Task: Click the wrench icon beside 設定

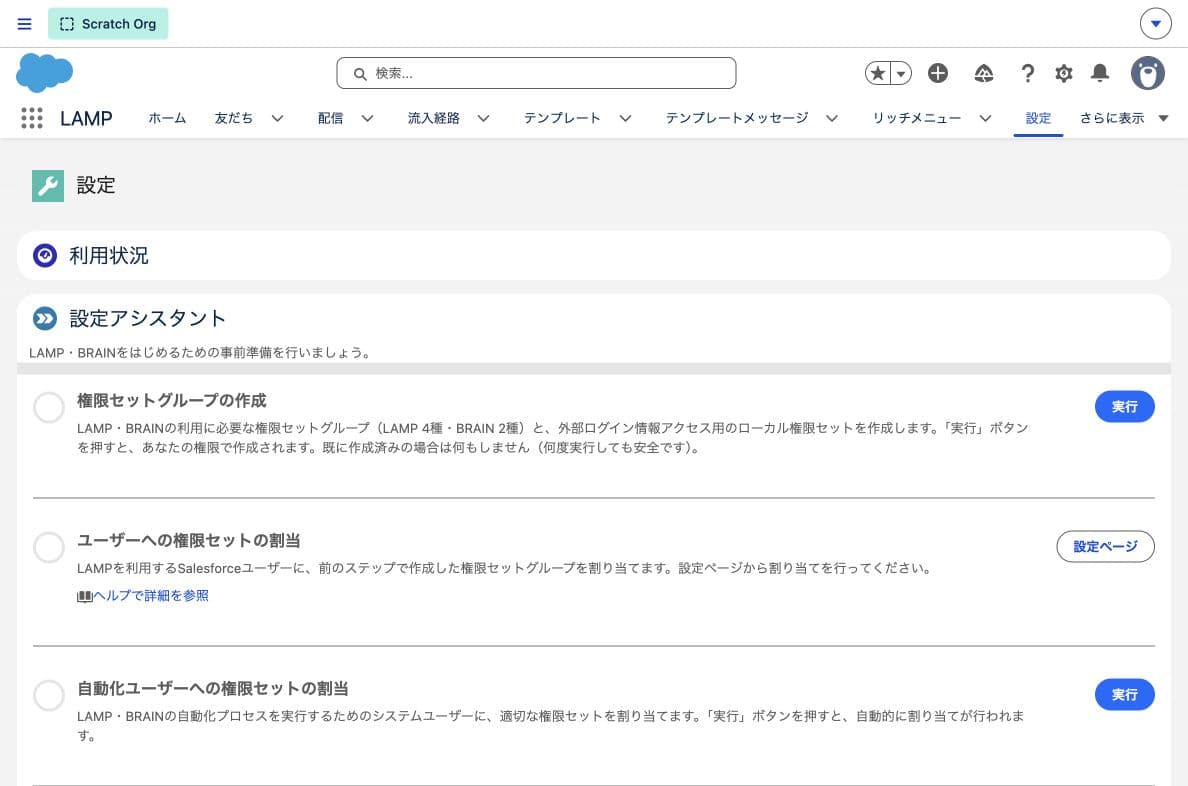Action: pos(48,186)
